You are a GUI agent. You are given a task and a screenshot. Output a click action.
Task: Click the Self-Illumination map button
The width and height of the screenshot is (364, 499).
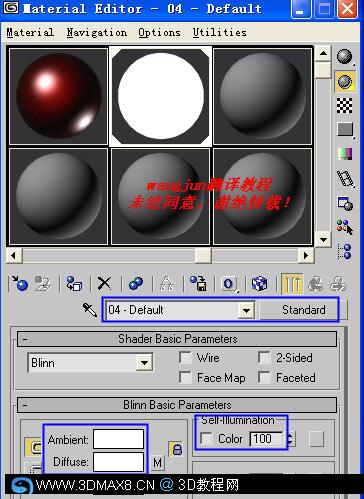click(x=316, y=439)
